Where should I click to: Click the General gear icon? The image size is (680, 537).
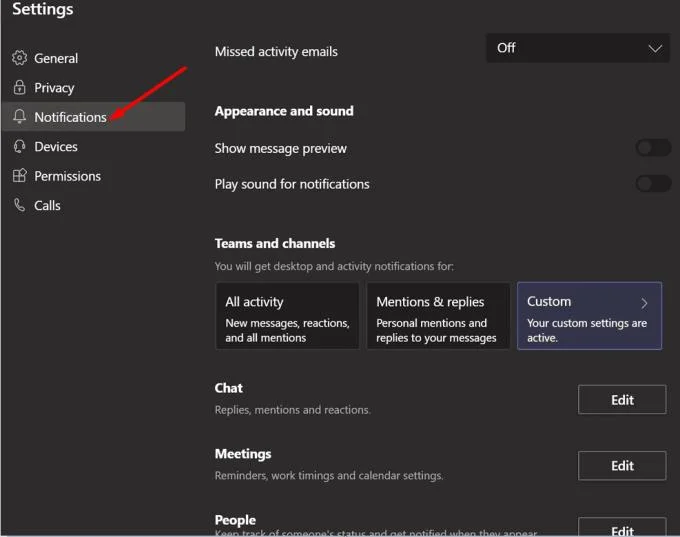point(20,58)
